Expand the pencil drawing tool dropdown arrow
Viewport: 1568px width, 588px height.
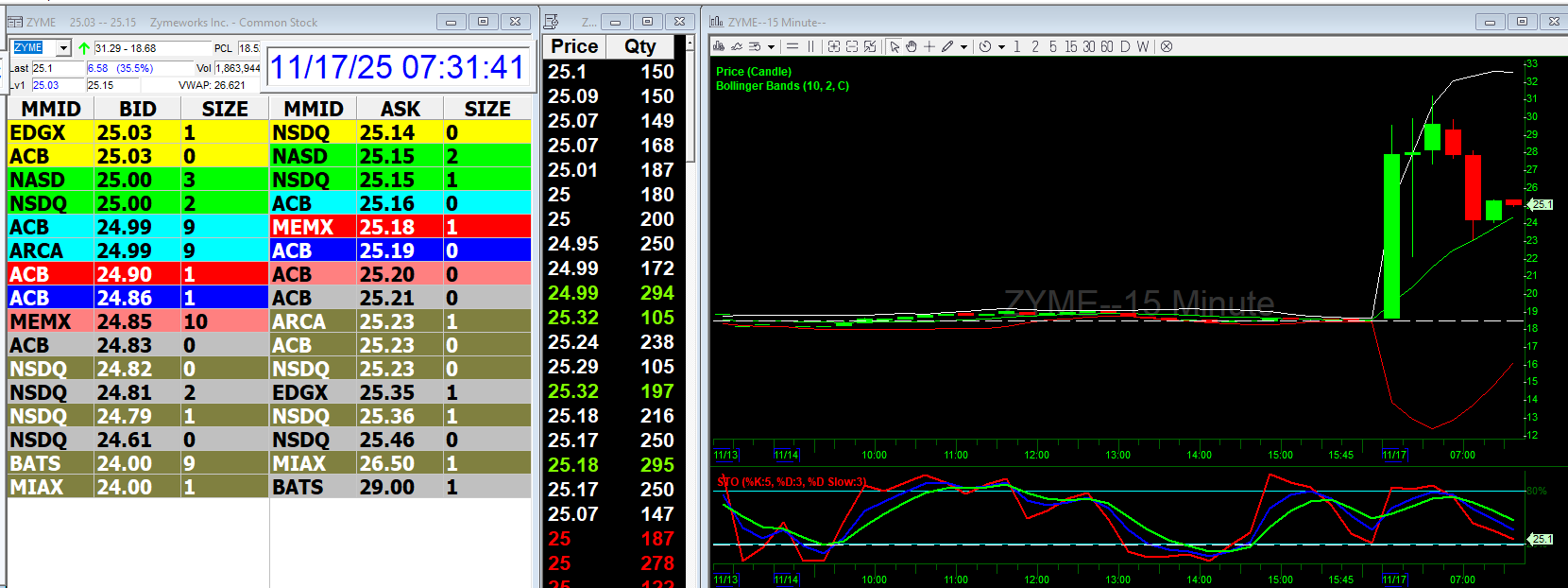click(x=963, y=46)
